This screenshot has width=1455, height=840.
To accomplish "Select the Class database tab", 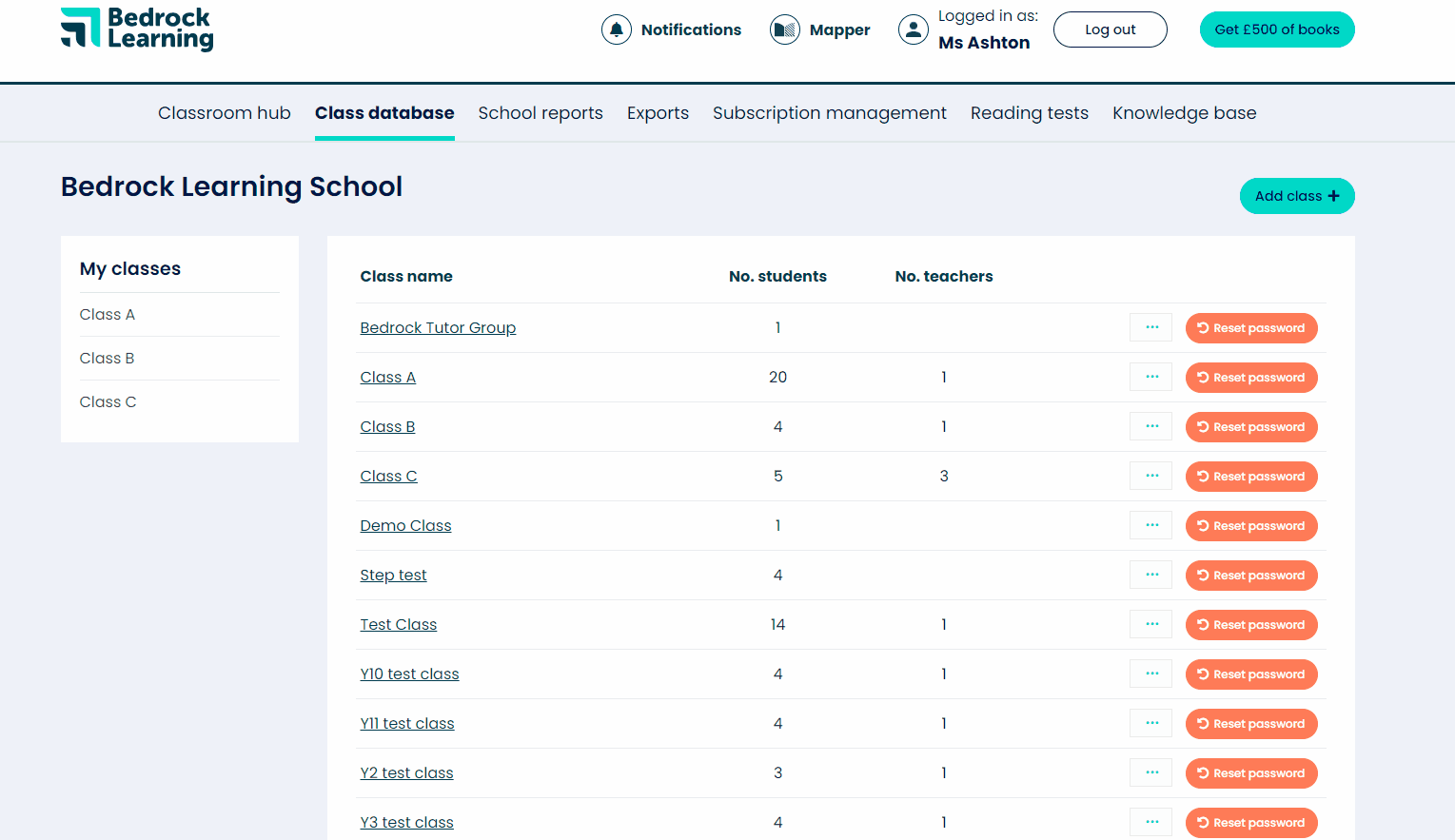I will pyautogui.click(x=384, y=113).
